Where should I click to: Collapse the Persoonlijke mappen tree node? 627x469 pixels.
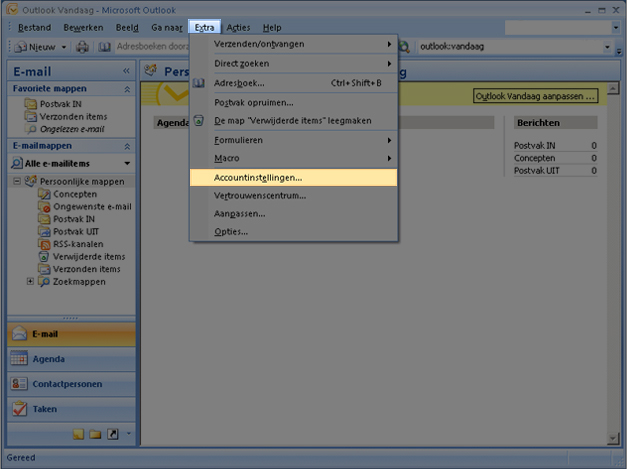(x=17, y=181)
